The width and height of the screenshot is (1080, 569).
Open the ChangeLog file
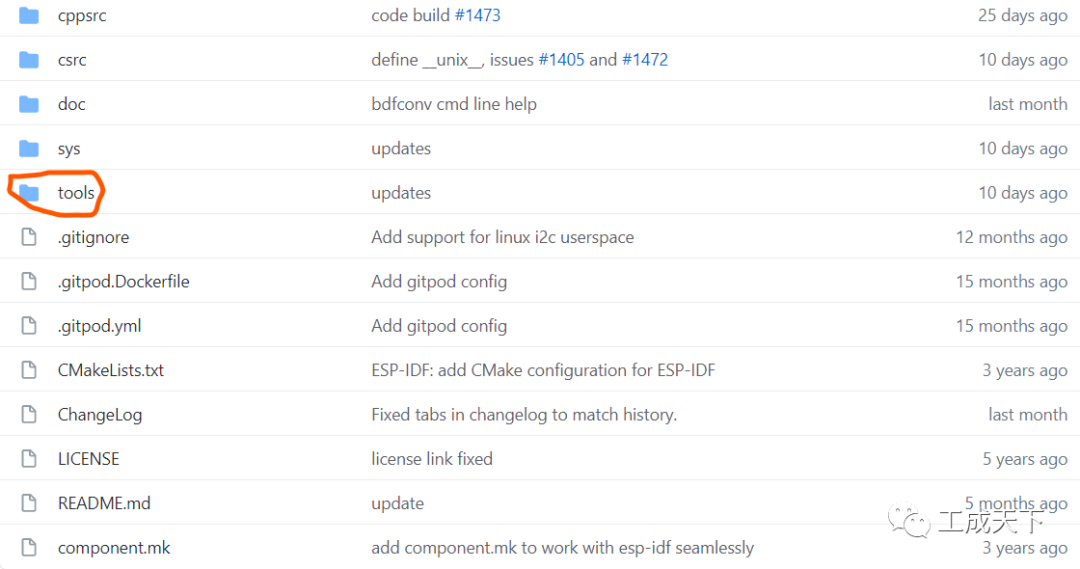(100, 415)
